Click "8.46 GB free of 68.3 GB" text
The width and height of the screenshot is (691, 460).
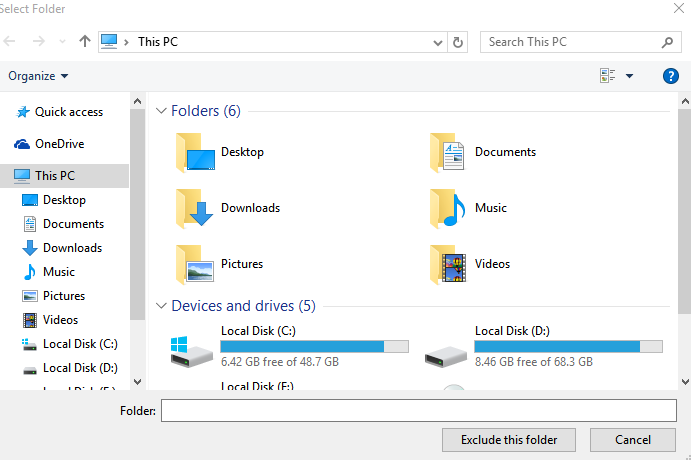tap(534, 362)
